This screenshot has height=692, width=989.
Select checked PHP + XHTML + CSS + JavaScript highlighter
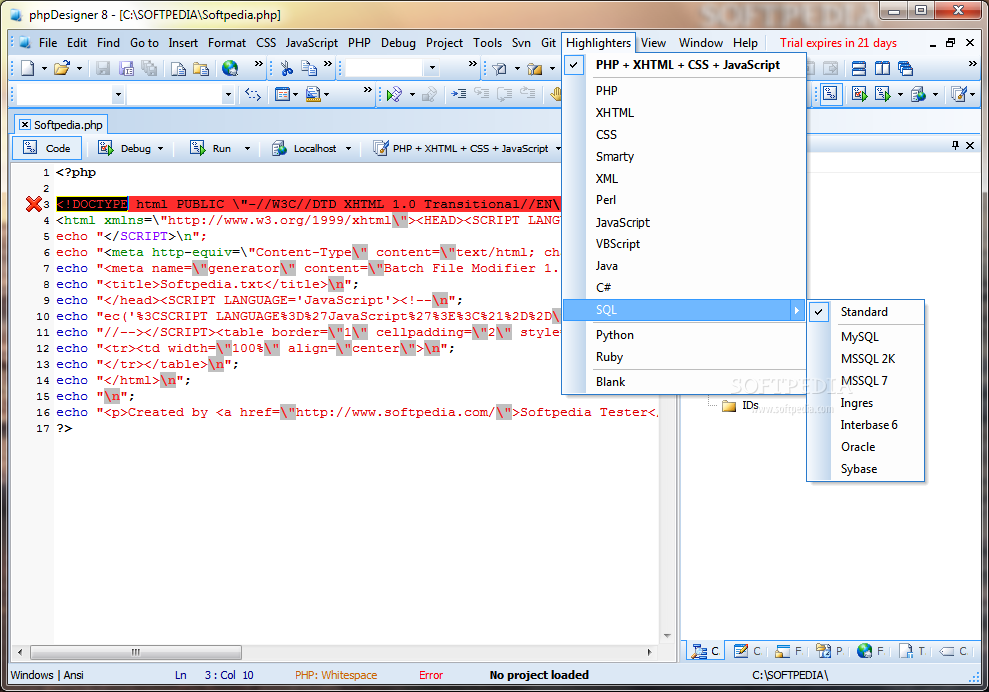click(684, 64)
